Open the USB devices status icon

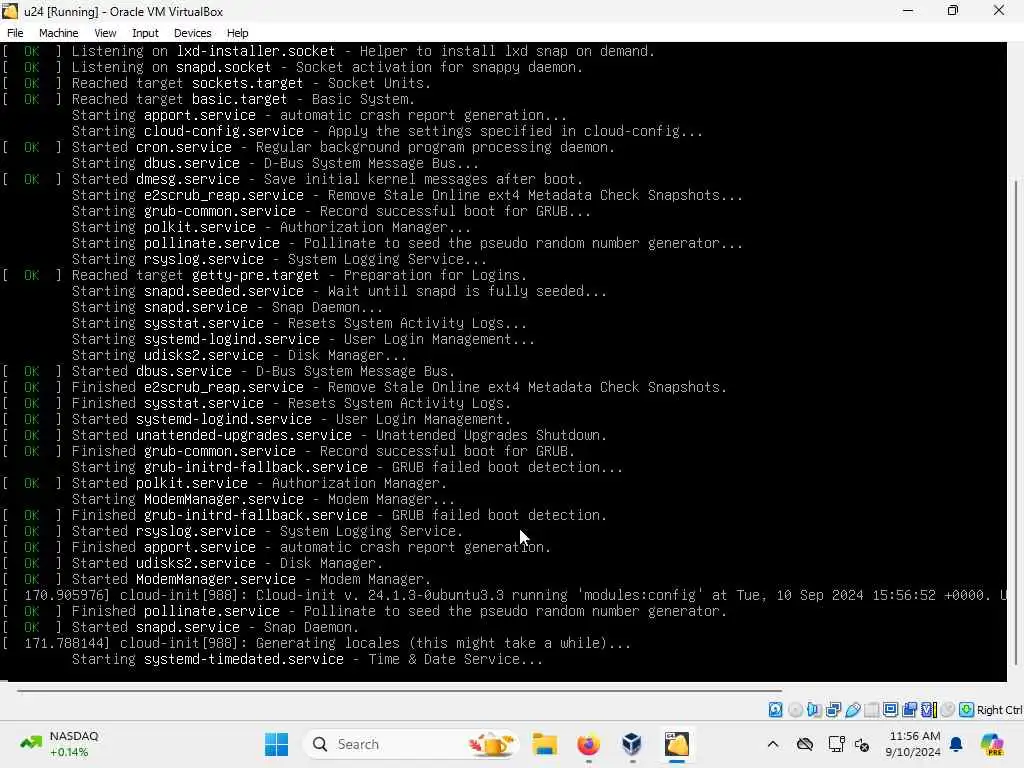click(852, 709)
